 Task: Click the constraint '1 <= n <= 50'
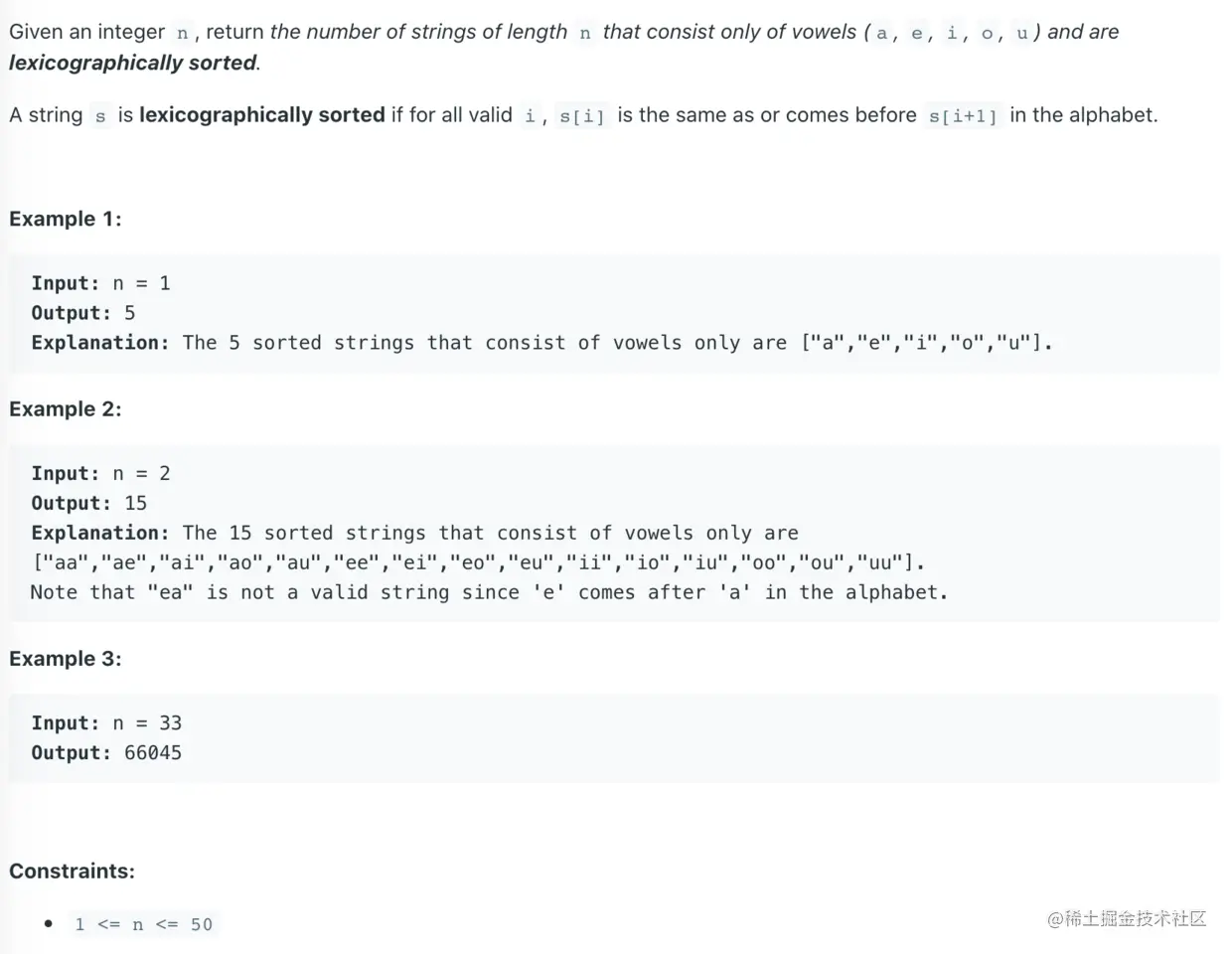[x=143, y=924]
